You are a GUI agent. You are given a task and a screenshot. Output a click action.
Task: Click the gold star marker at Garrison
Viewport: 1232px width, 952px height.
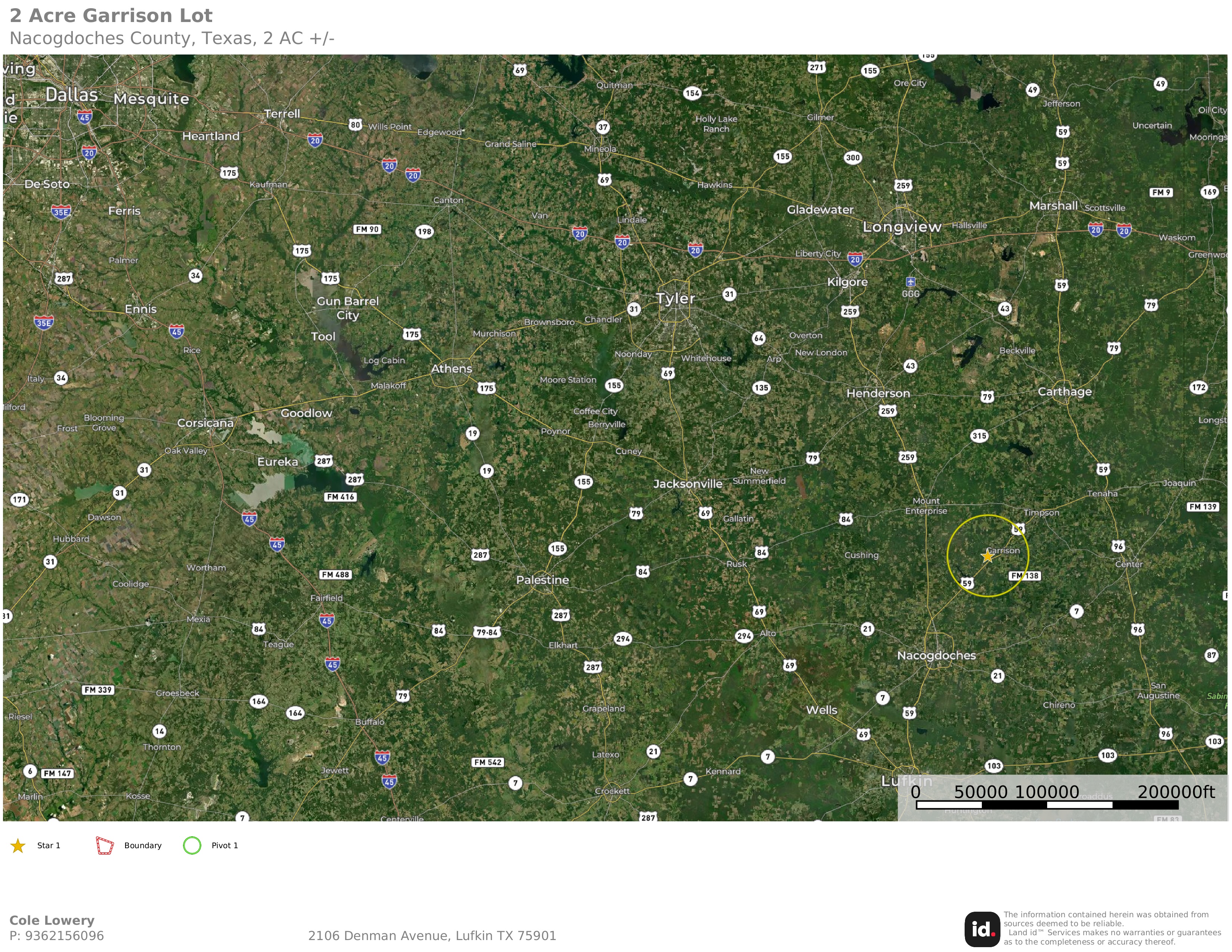click(987, 556)
